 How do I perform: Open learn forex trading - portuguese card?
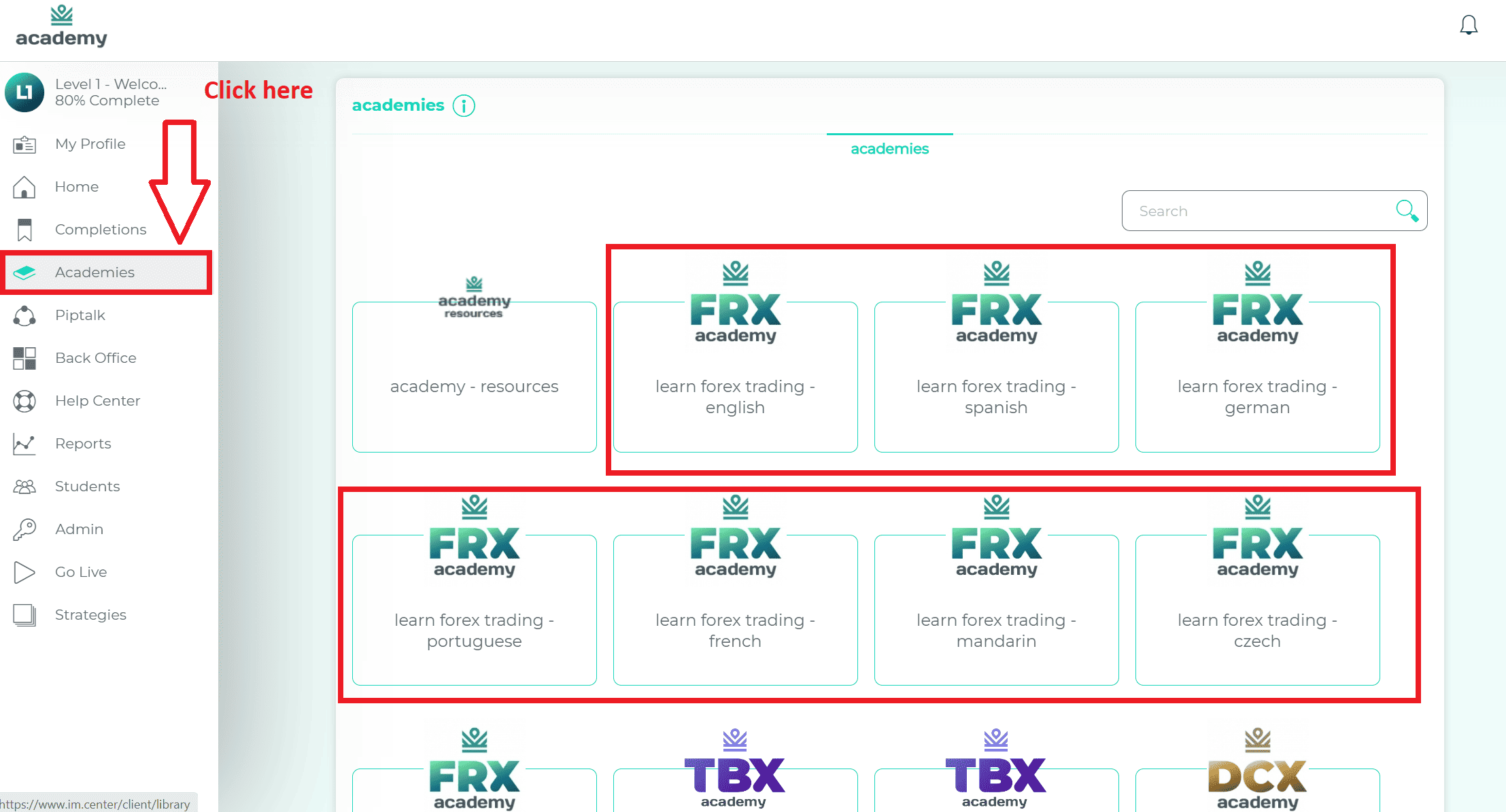point(475,610)
